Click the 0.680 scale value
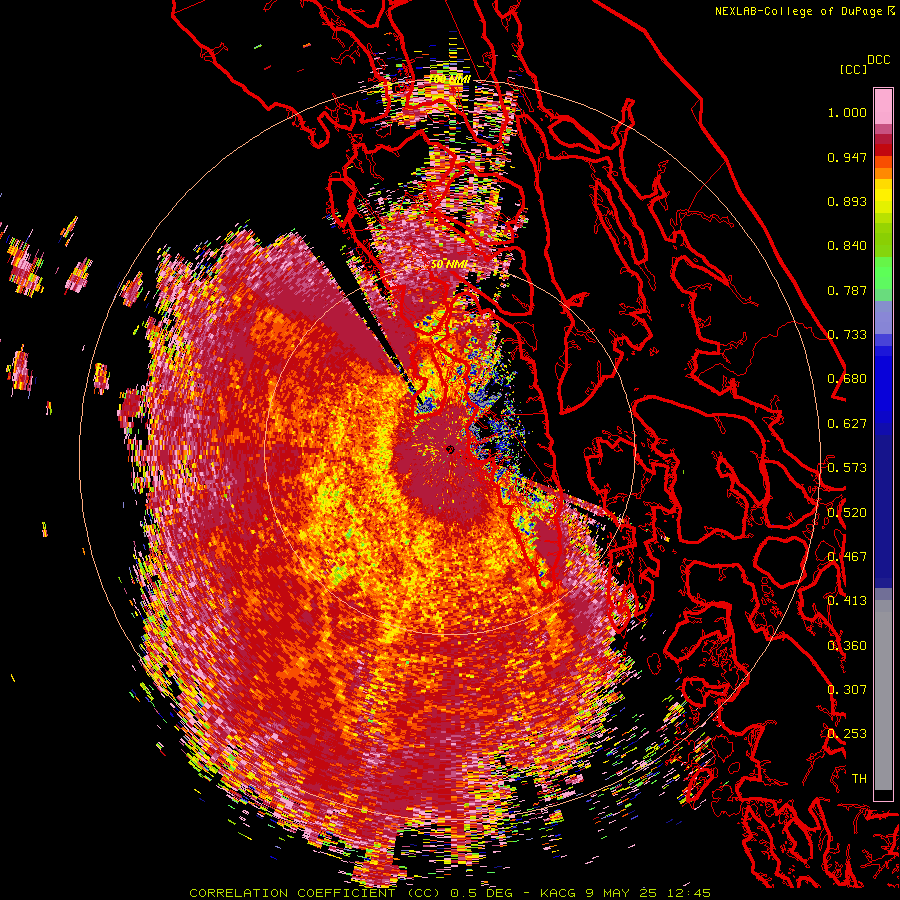This screenshot has height=900, width=900. (847, 379)
